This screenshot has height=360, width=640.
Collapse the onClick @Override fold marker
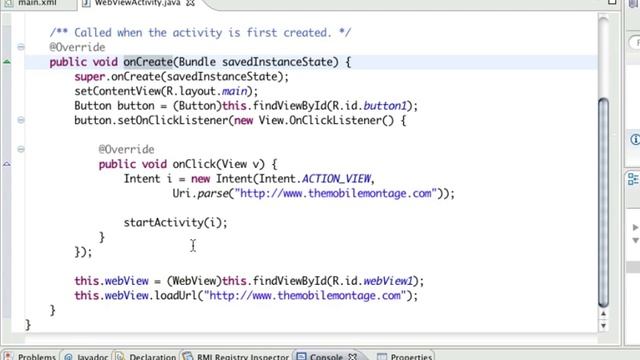pos(21,149)
